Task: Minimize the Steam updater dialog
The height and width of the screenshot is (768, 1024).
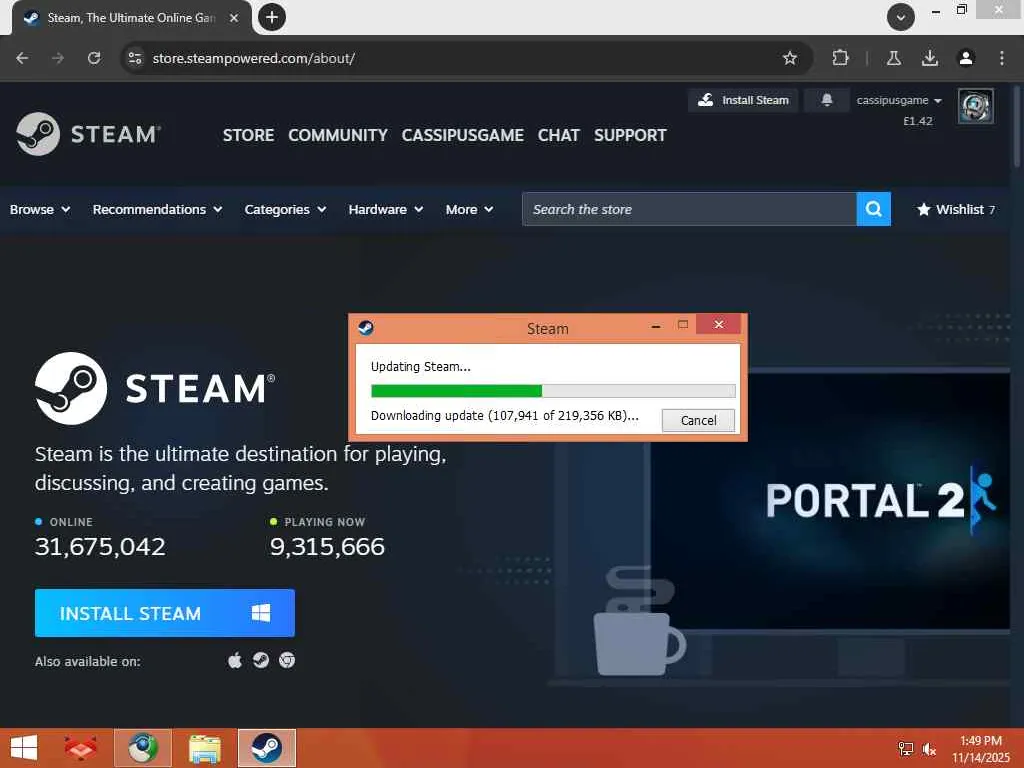Action: coord(656,325)
